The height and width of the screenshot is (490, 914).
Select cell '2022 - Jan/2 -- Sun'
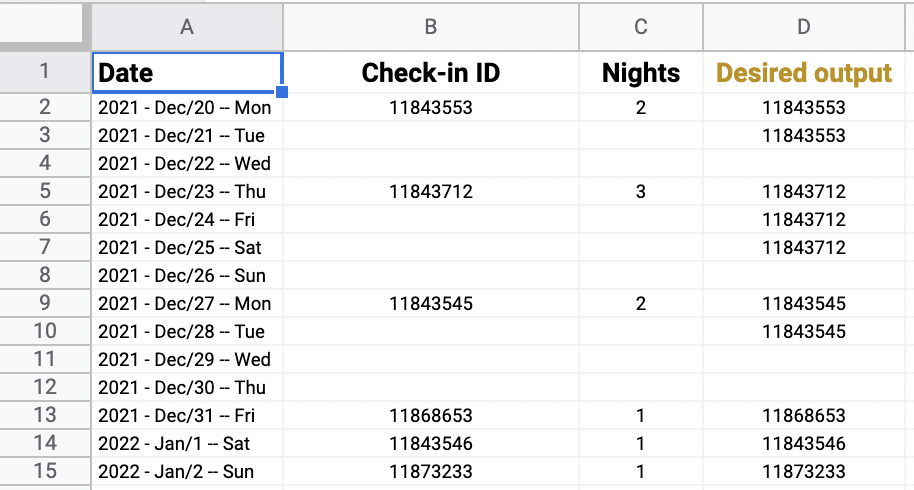[187, 471]
